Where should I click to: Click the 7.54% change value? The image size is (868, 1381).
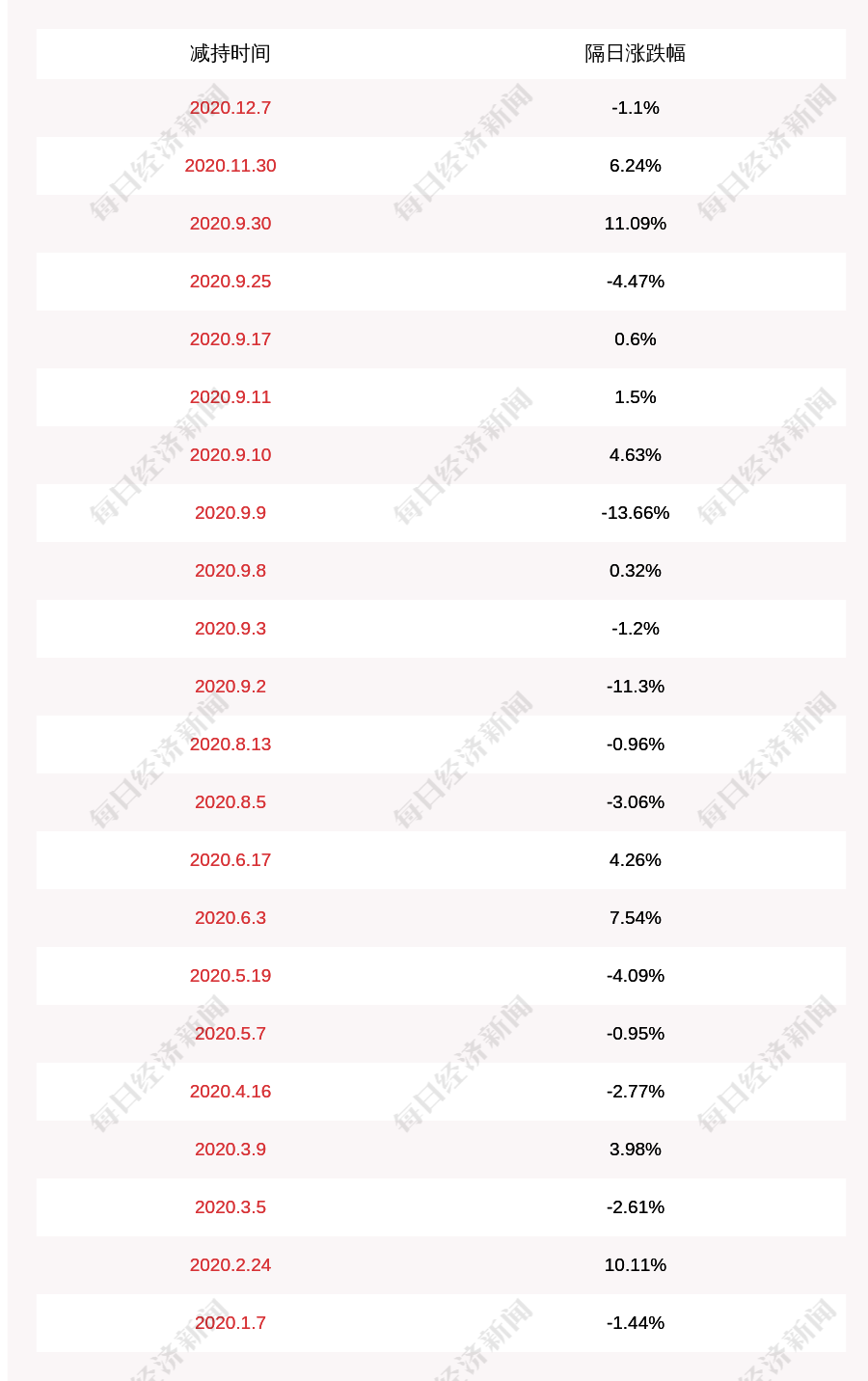[636, 917]
